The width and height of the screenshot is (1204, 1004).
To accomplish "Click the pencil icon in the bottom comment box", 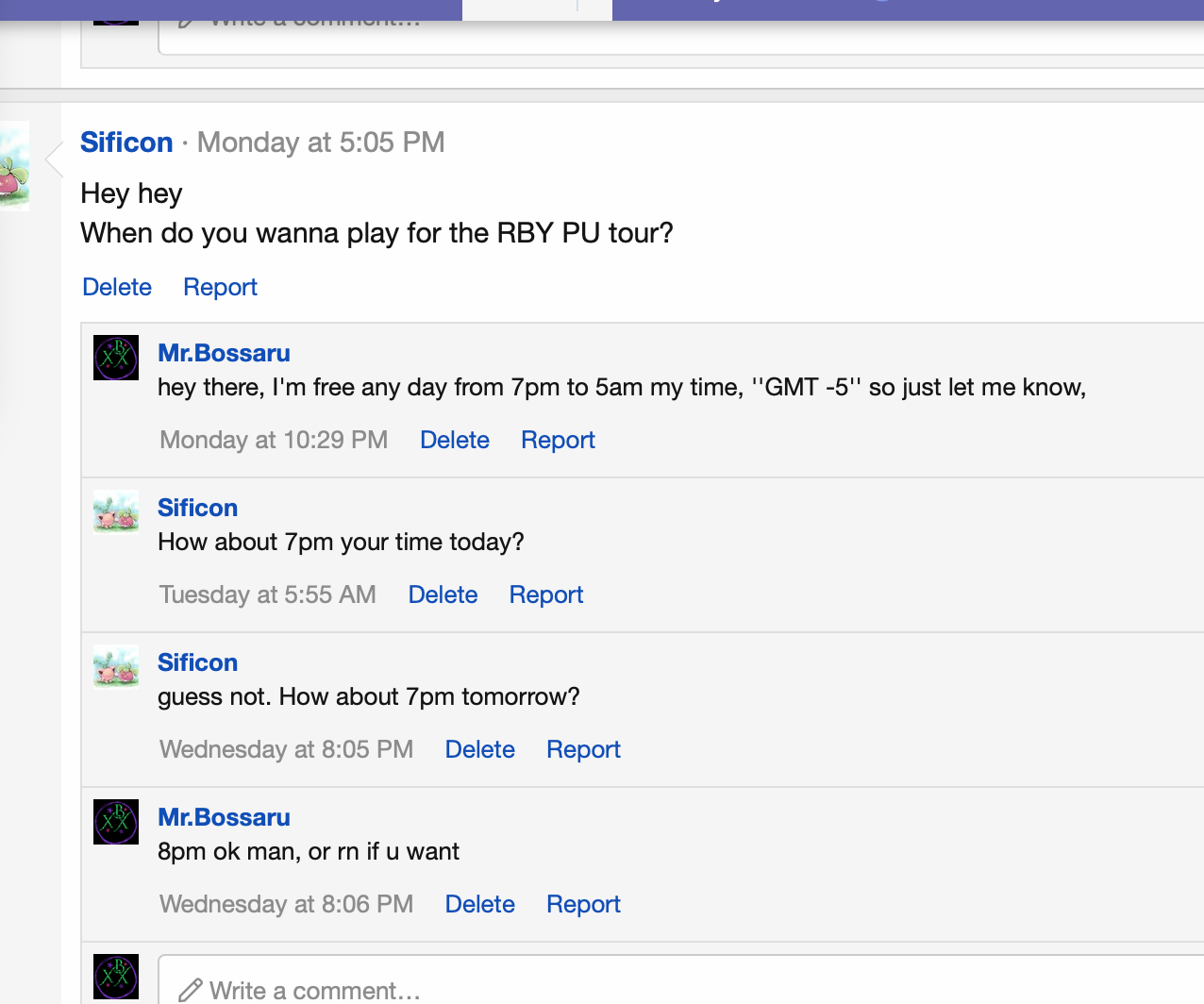I will (x=191, y=990).
